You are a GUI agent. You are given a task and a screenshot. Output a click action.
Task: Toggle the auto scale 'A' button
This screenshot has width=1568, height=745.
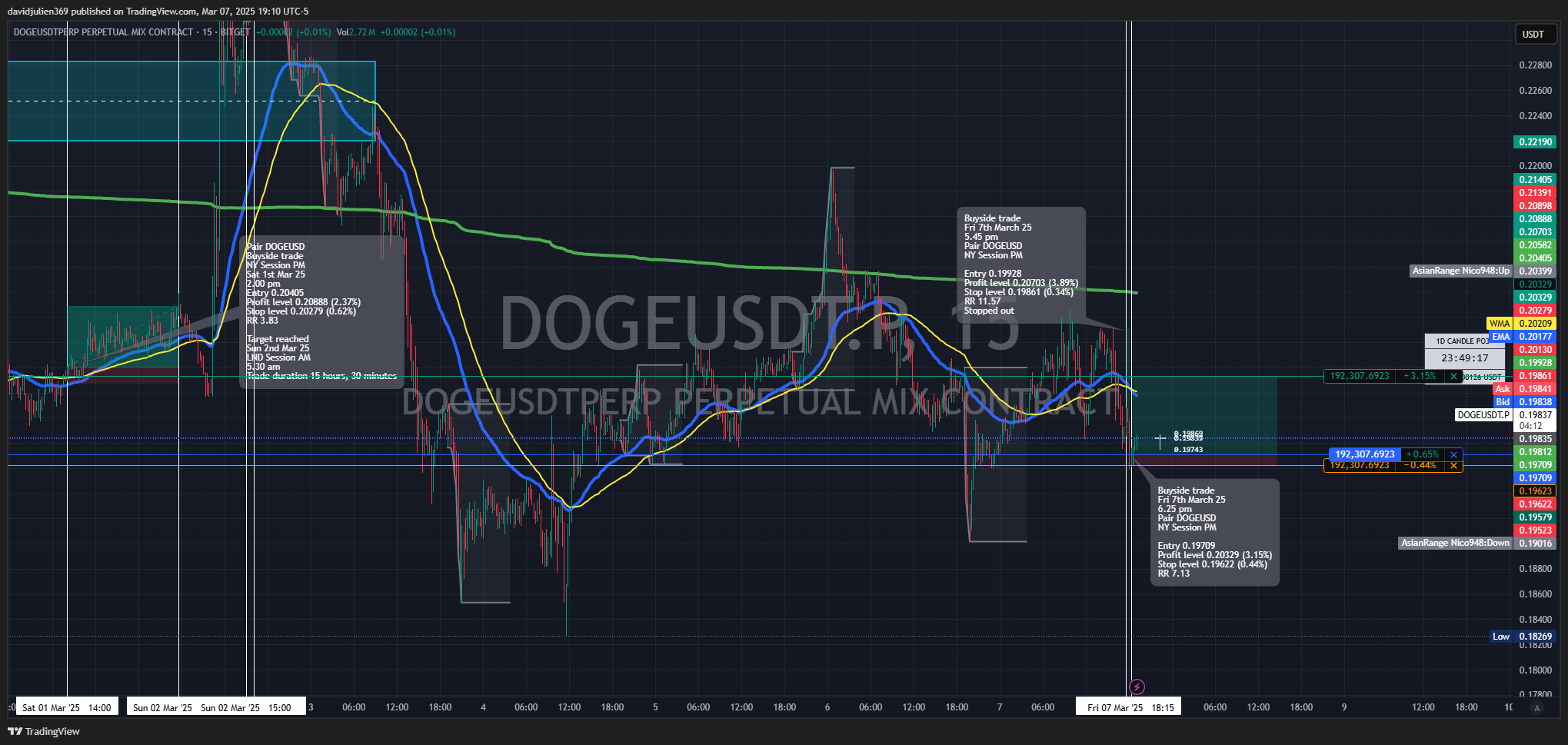tap(1537, 707)
